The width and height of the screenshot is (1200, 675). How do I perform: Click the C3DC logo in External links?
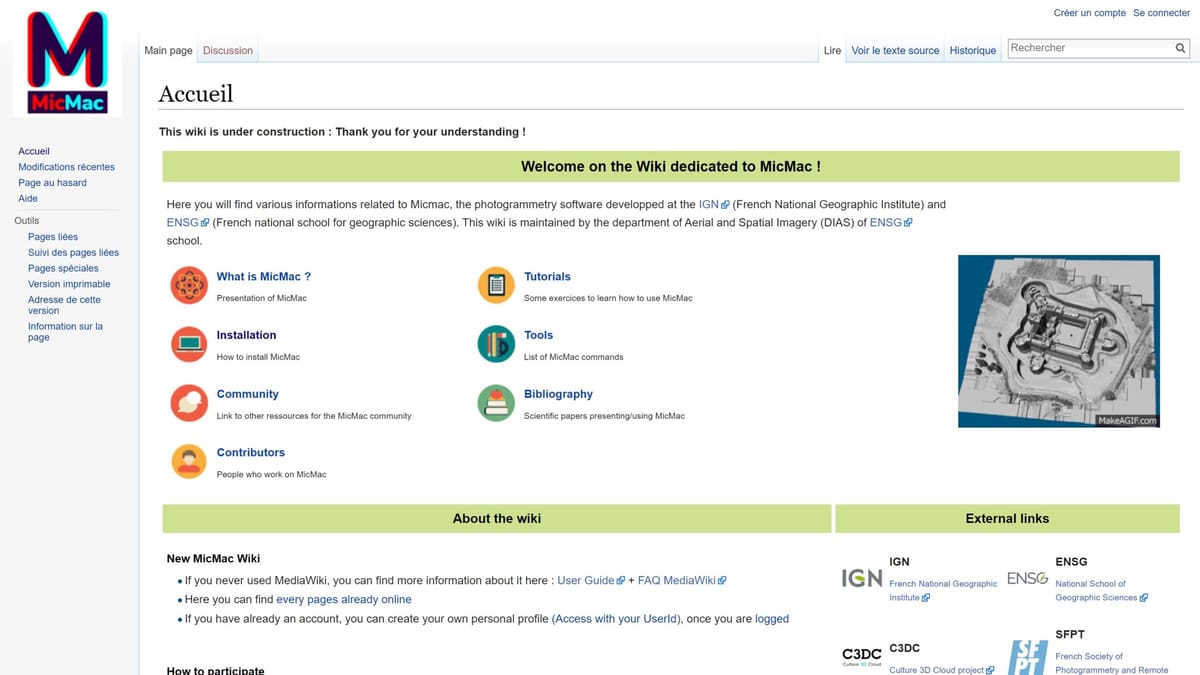pyautogui.click(x=862, y=656)
